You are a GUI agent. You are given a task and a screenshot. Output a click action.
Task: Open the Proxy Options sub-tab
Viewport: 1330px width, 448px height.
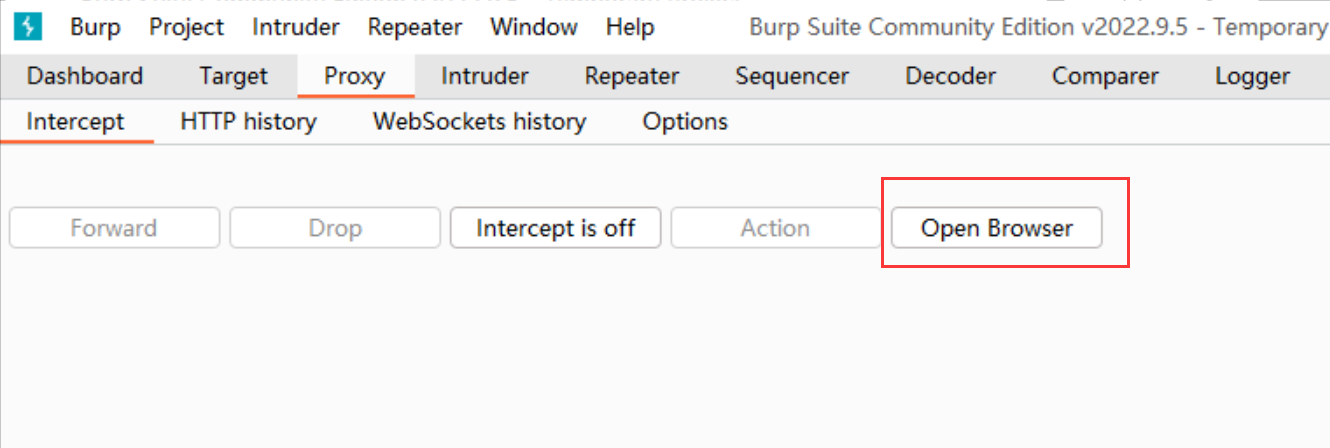click(685, 122)
